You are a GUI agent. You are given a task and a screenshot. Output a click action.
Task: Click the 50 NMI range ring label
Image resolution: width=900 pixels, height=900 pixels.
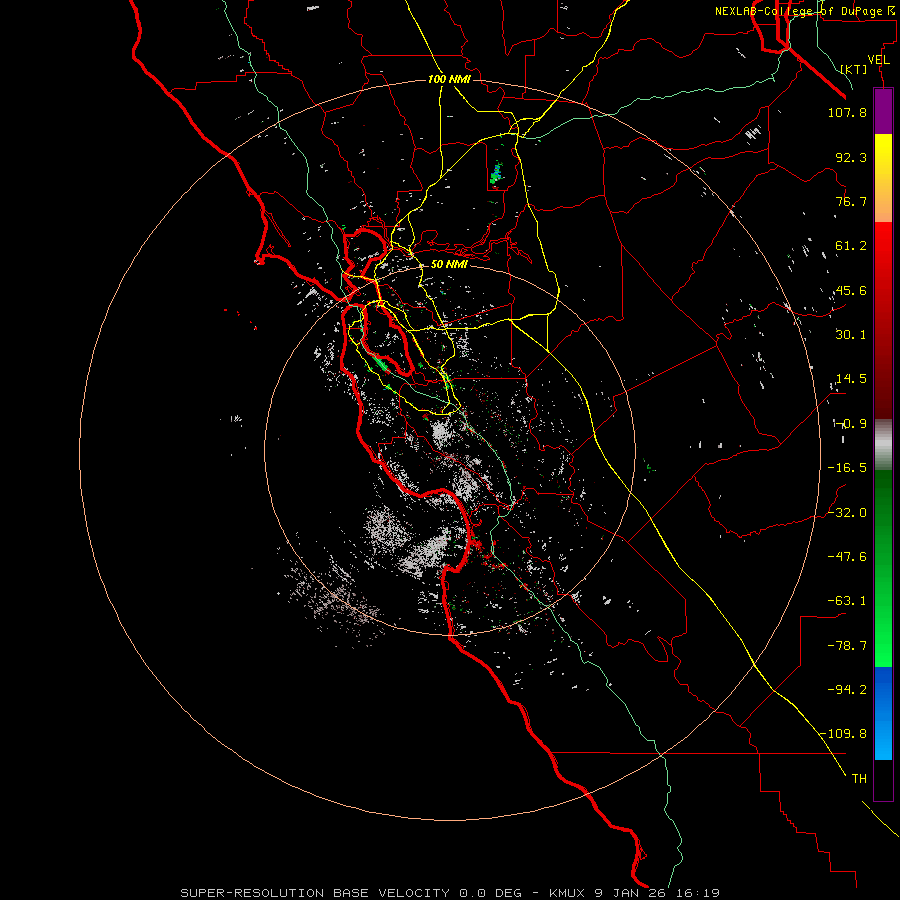pos(449,264)
